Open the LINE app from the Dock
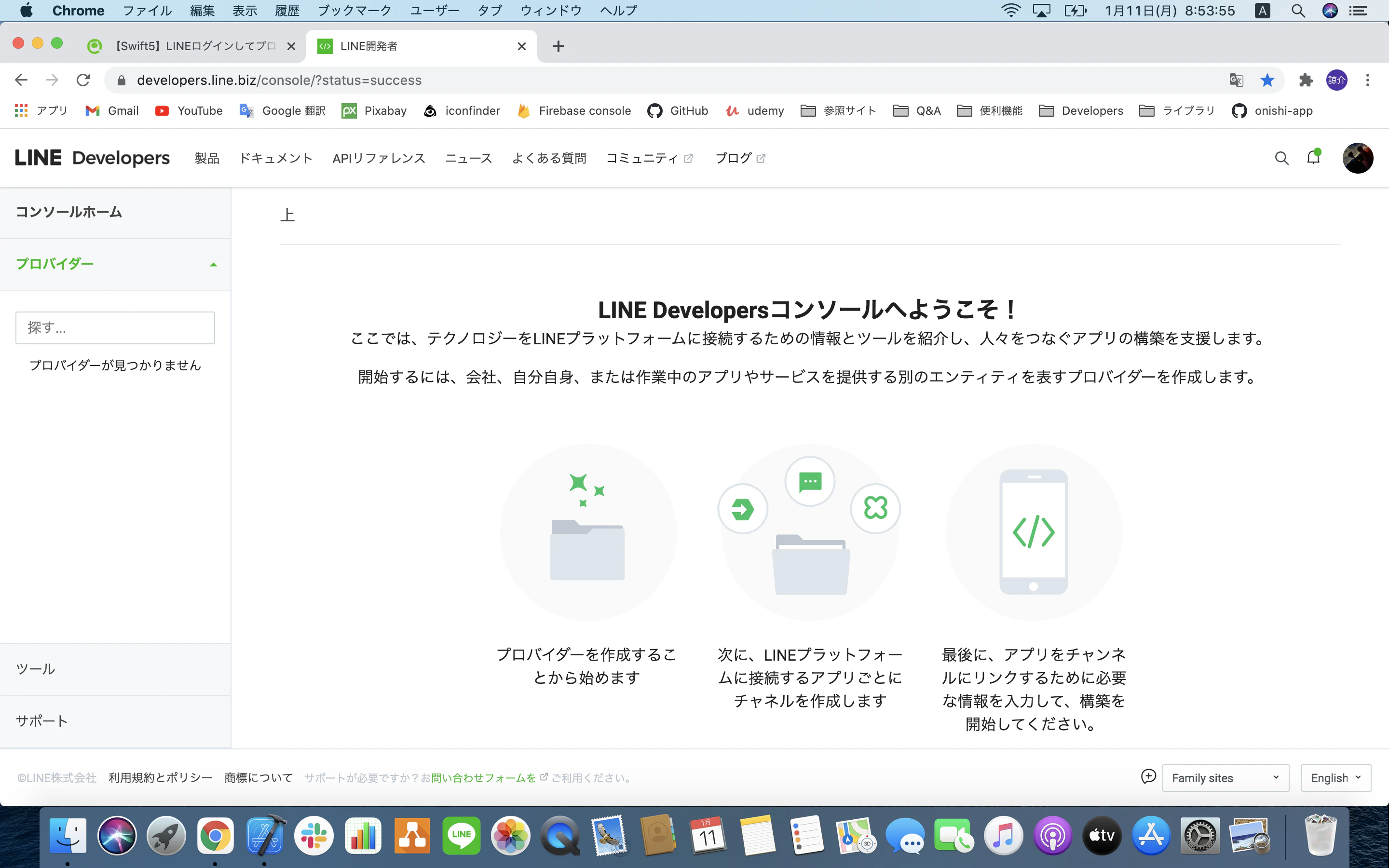Image resolution: width=1389 pixels, height=868 pixels. click(x=462, y=835)
